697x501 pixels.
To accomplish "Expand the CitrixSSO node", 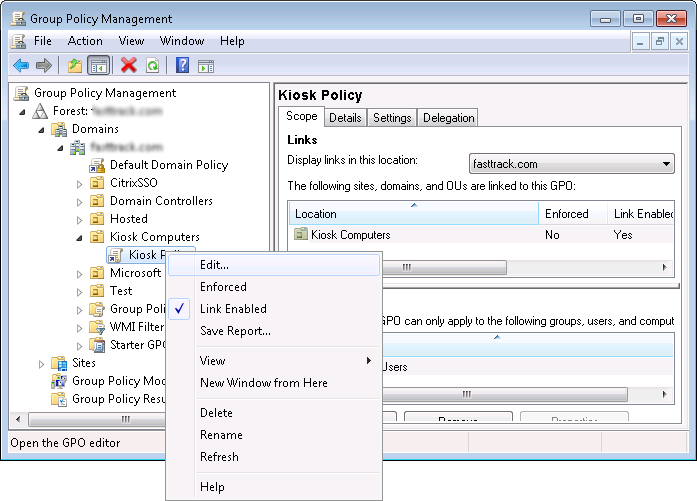I will coord(79,184).
